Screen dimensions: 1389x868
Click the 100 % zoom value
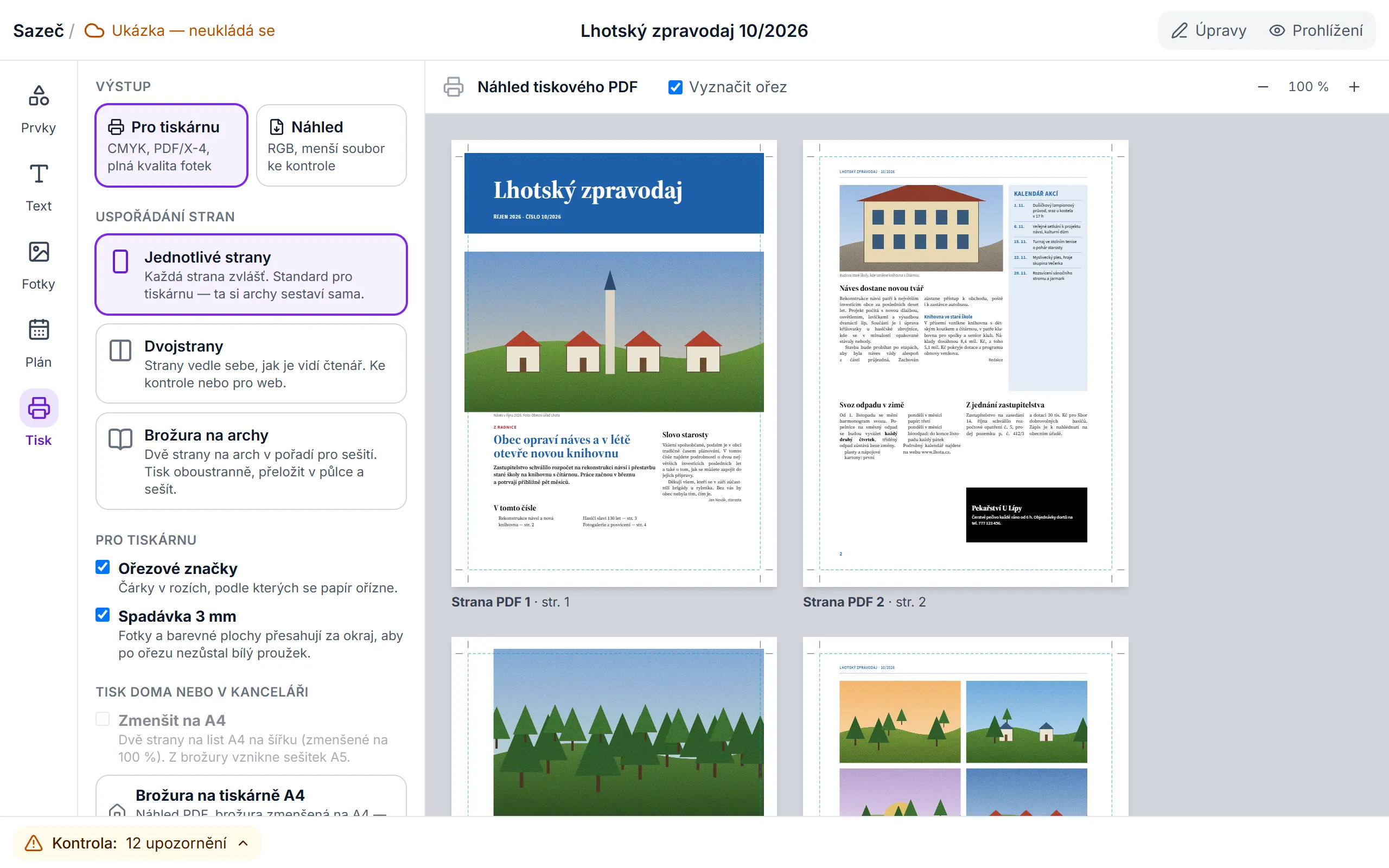[x=1308, y=87]
